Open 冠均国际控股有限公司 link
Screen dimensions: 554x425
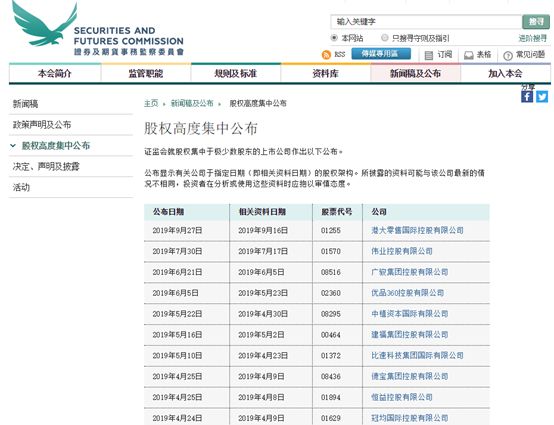point(409,418)
